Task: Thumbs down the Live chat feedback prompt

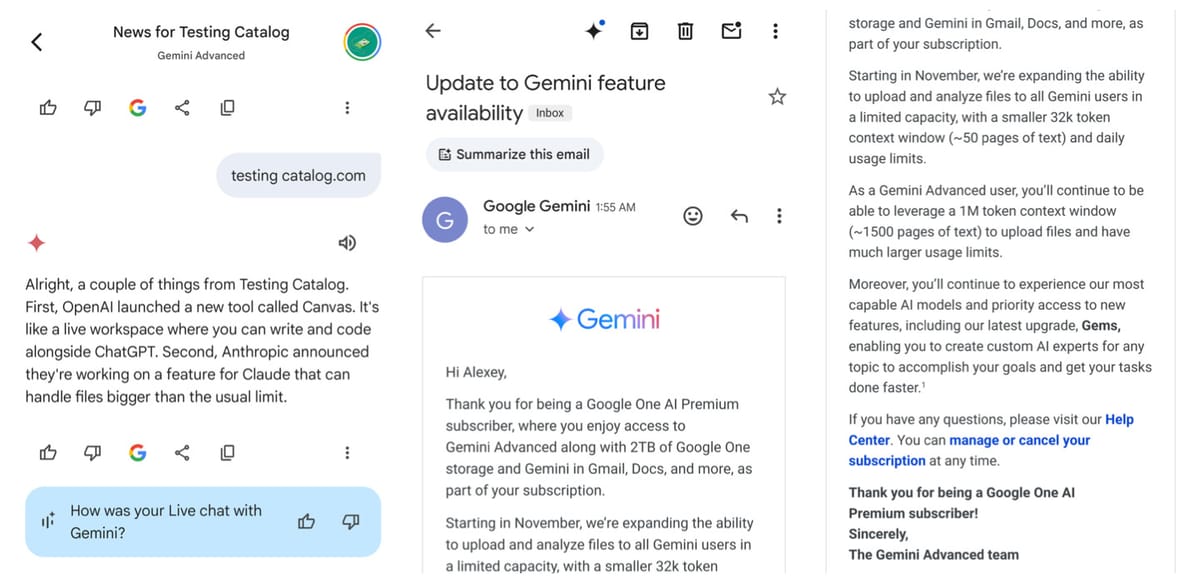Action: (x=350, y=521)
